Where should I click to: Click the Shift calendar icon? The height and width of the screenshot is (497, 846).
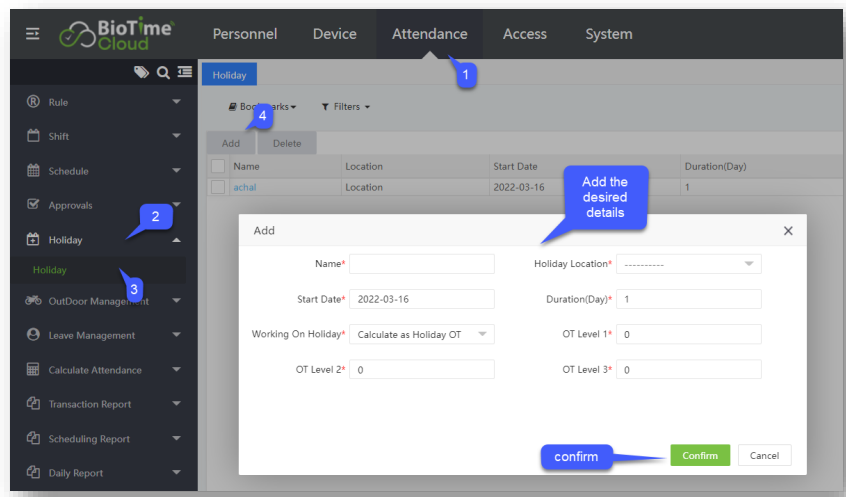pos(33,136)
